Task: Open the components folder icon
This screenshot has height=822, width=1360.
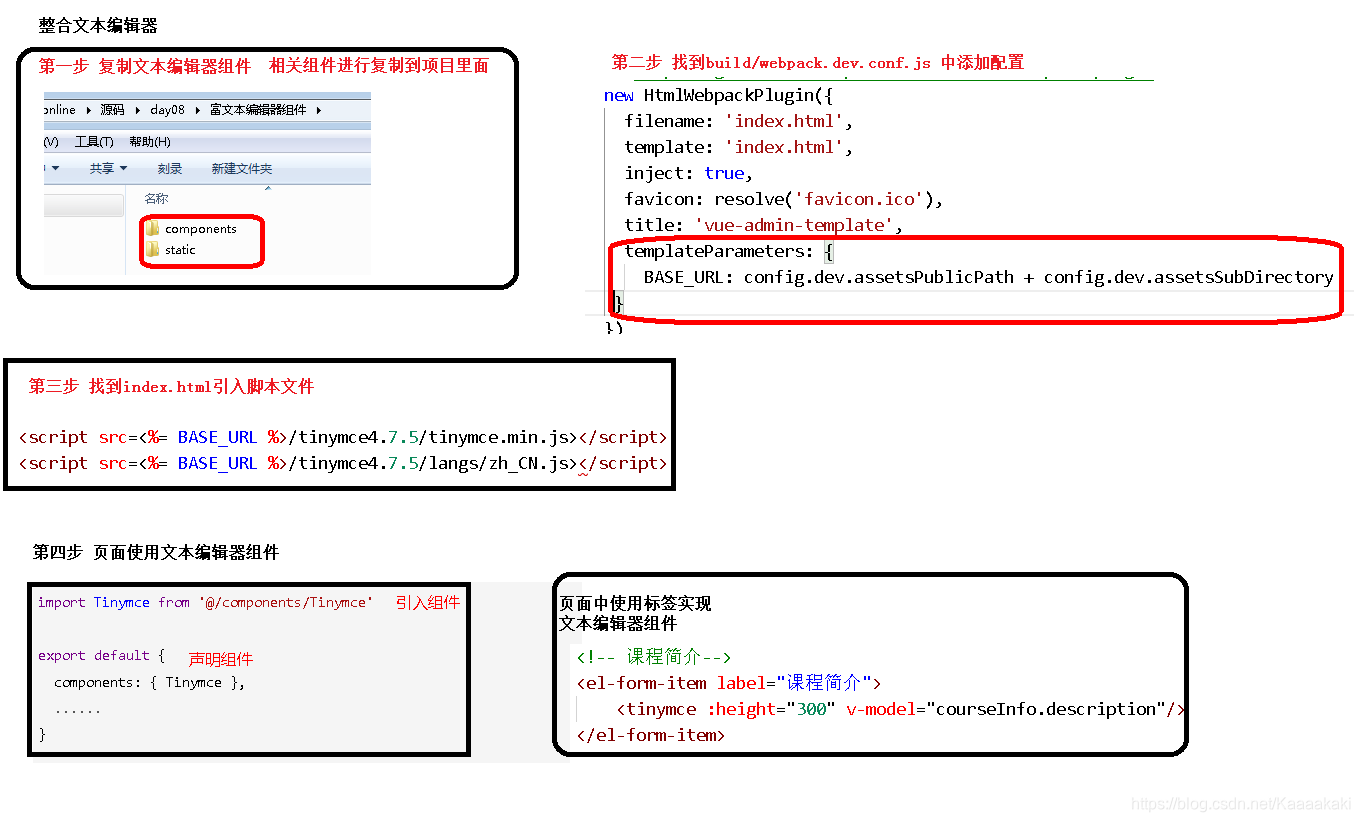Action: click(153, 229)
